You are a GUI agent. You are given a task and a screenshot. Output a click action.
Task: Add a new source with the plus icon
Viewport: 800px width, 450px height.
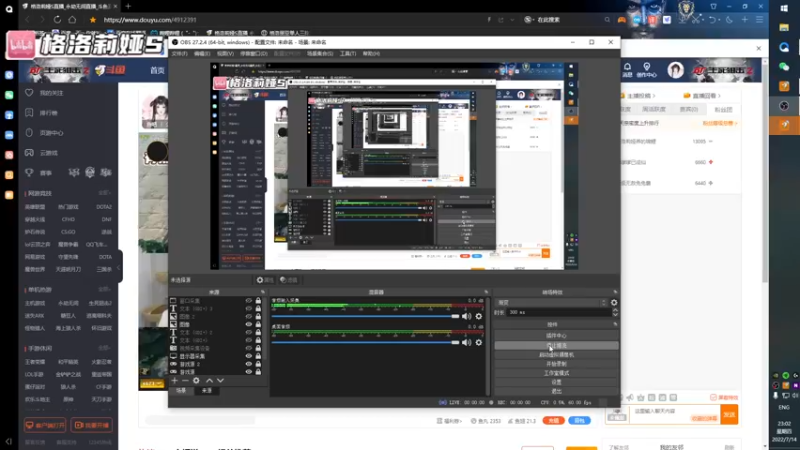(174, 381)
